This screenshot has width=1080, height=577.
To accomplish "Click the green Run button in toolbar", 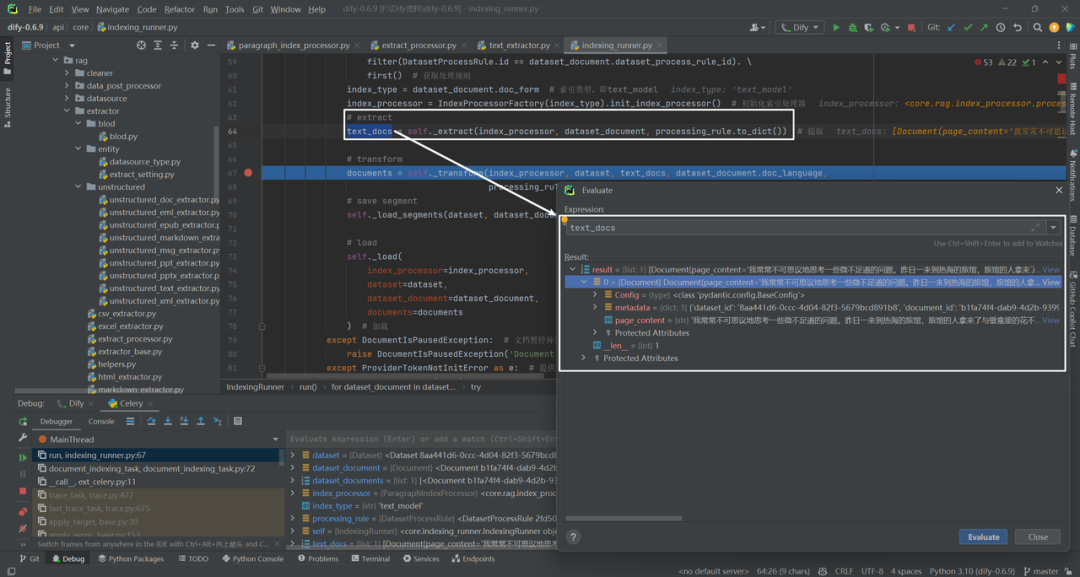I will click(836, 28).
